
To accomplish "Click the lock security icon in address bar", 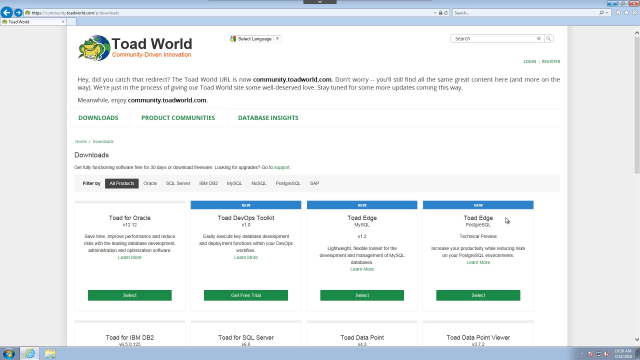I will (440, 13).
